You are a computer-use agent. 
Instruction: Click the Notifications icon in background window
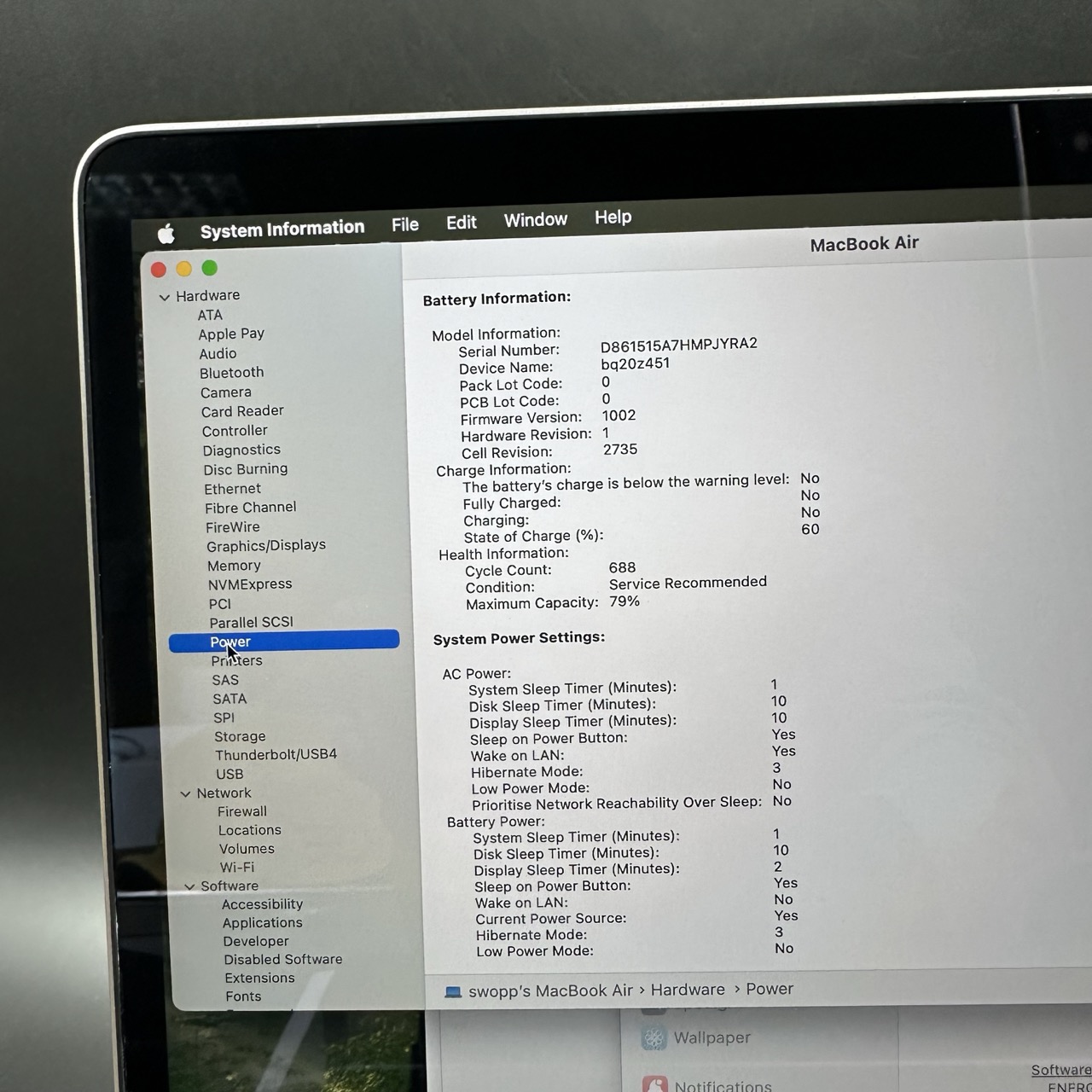pyautogui.click(x=655, y=1084)
